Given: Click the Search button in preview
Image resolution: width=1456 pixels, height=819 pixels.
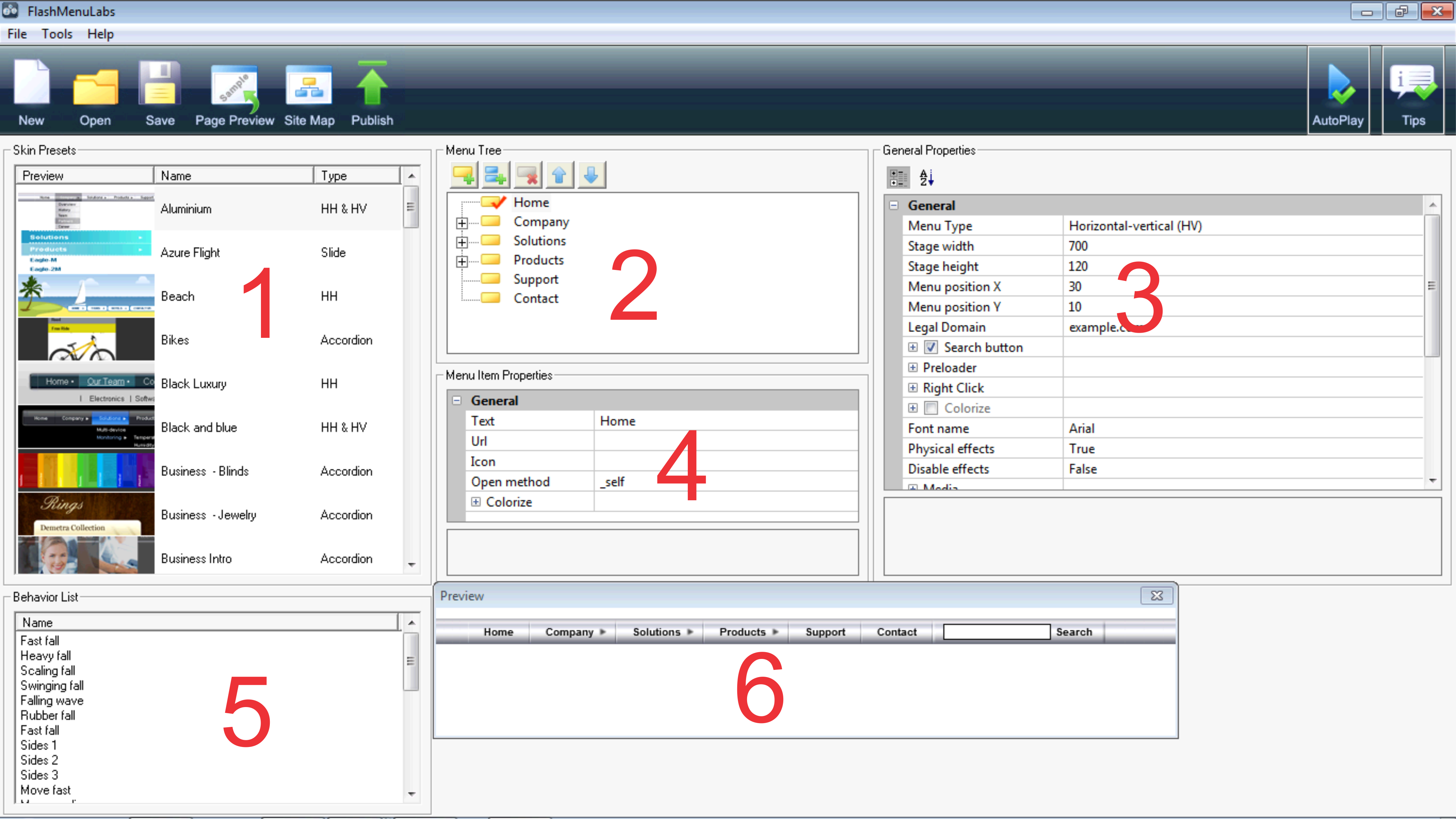Looking at the screenshot, I should point(1073,632).
